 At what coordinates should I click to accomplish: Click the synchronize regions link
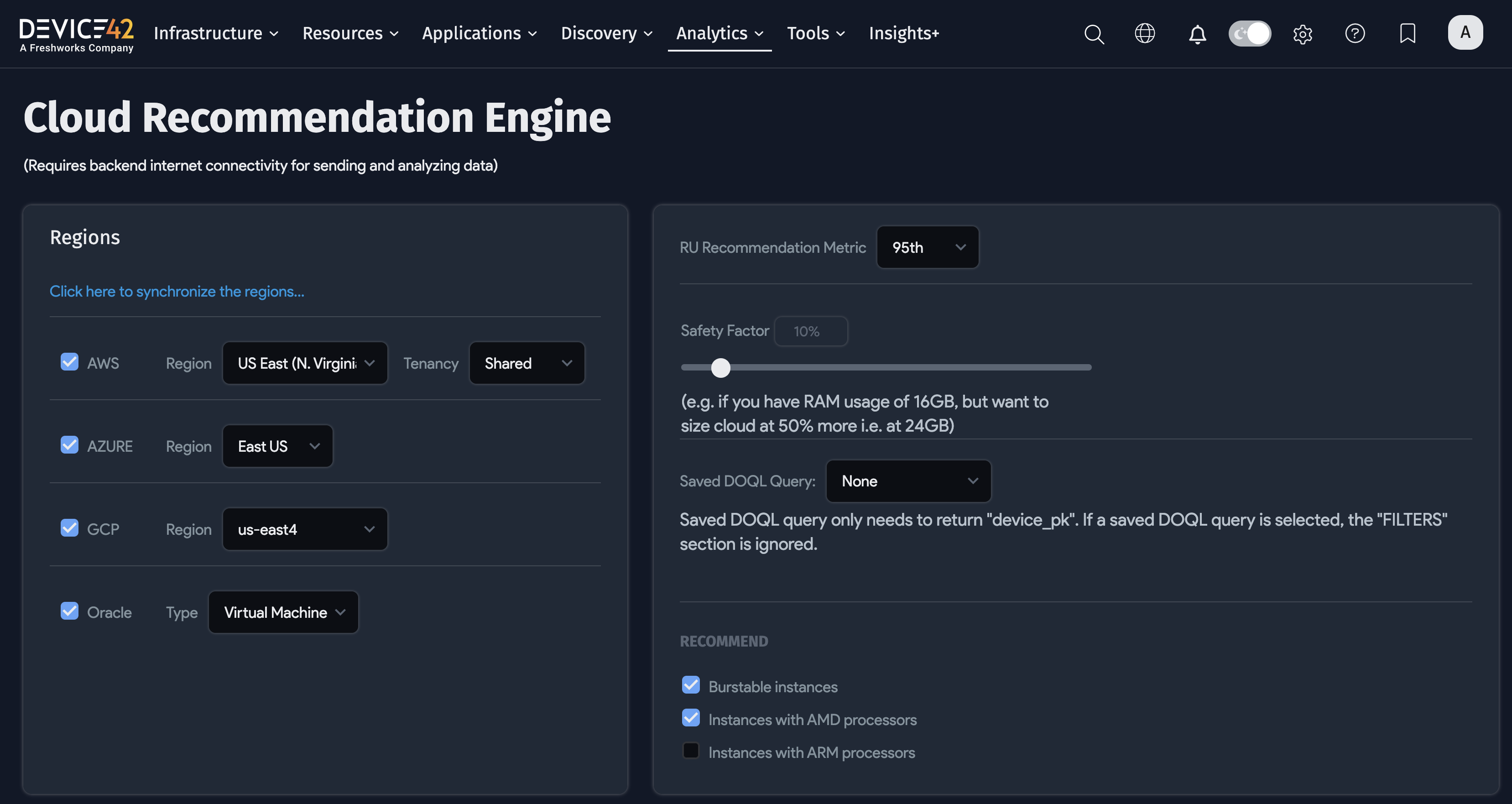(177, 291)
